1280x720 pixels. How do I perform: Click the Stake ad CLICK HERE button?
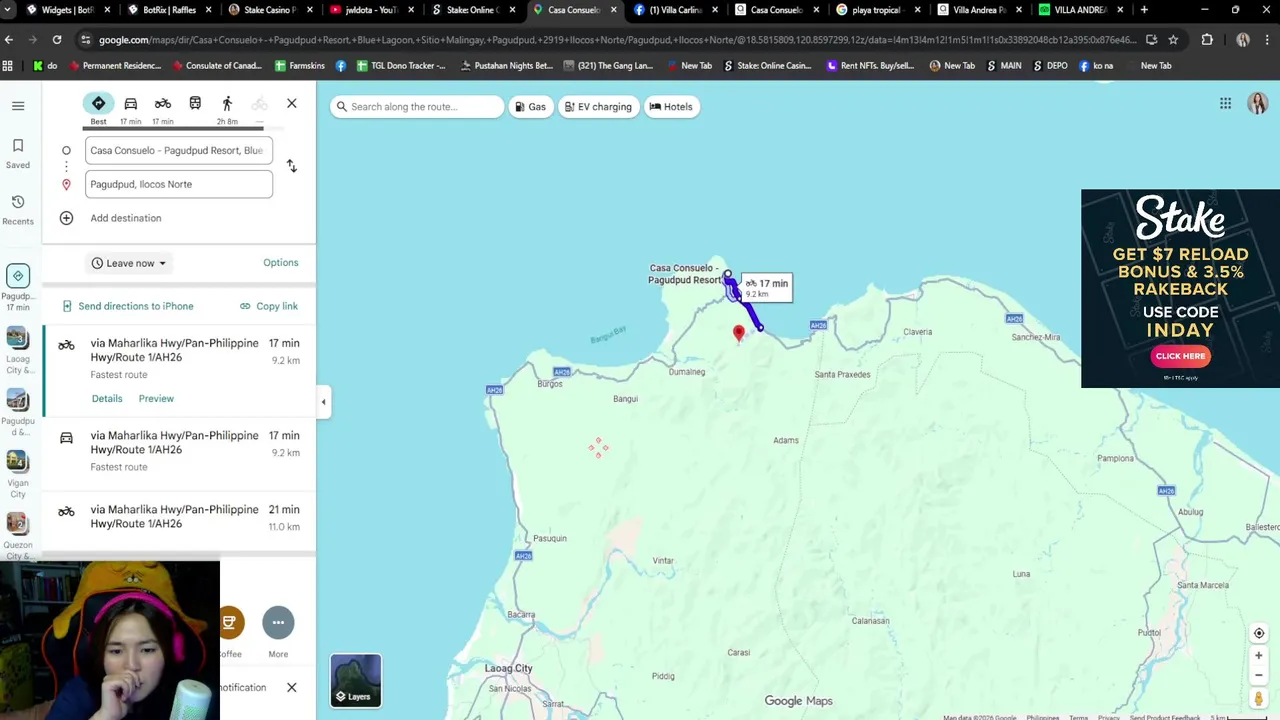click(1180, 356)
